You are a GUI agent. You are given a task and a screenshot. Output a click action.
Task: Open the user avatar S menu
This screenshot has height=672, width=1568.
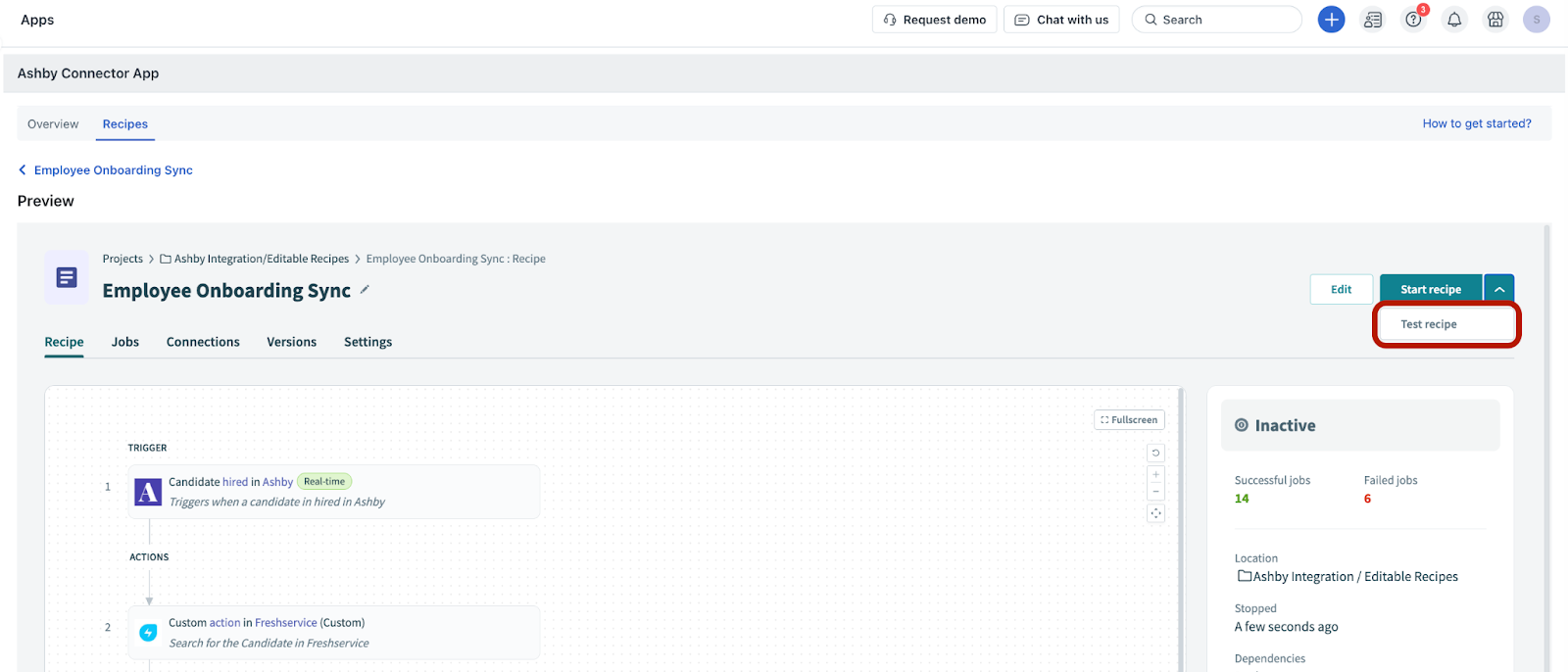[1537, 20]
